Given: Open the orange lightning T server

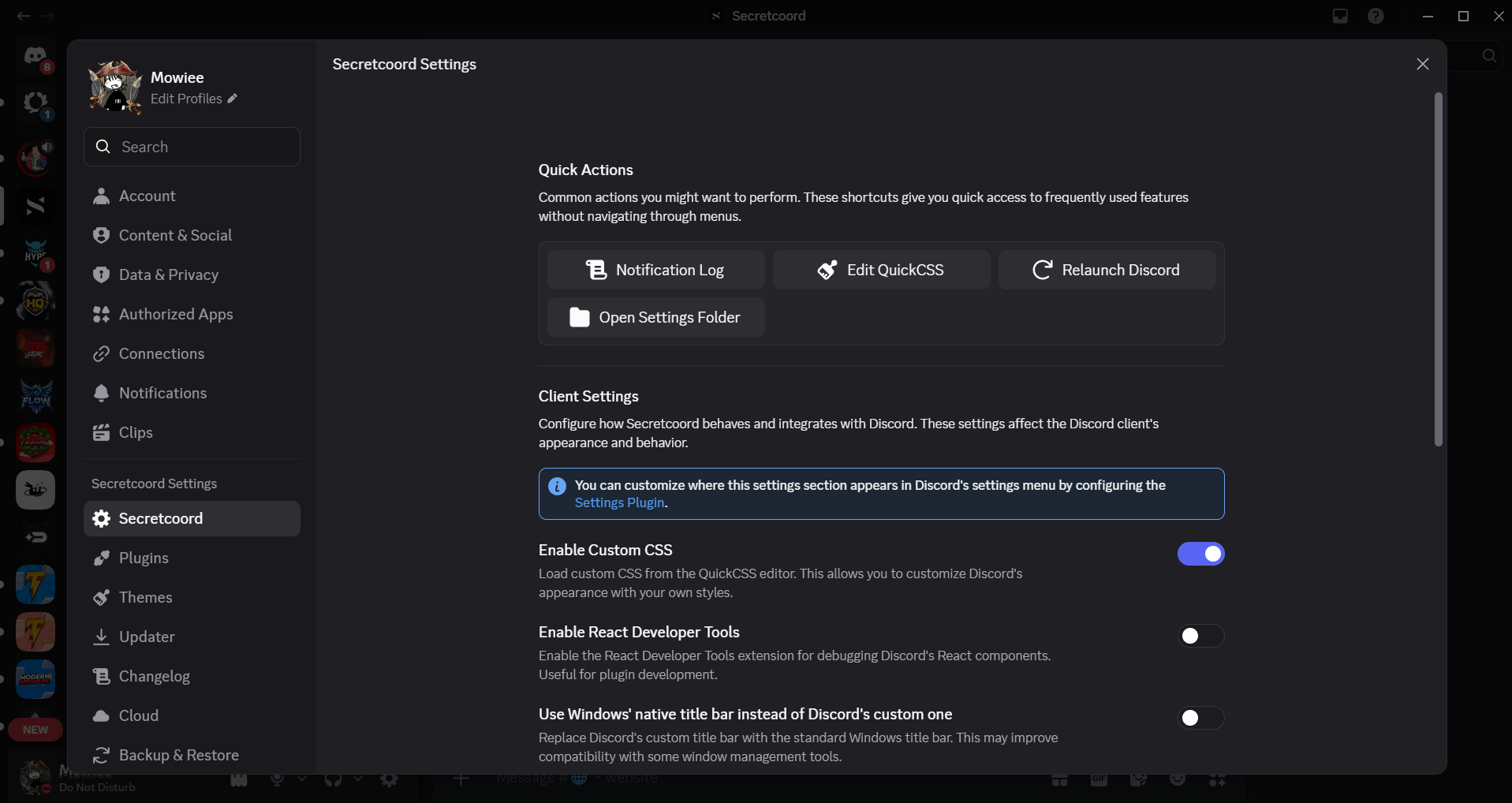Looking at the screenshot, I should [35, 632].
